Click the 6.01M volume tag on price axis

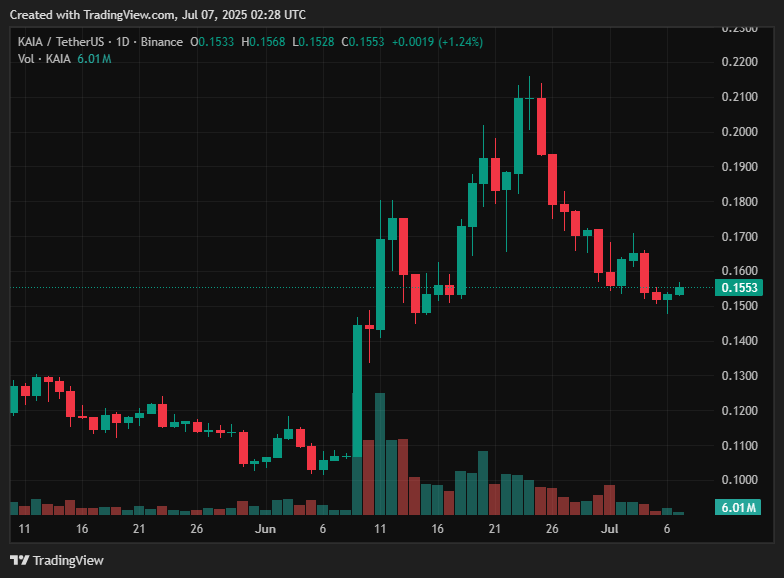pyautogui.click(x=738, y=509)
